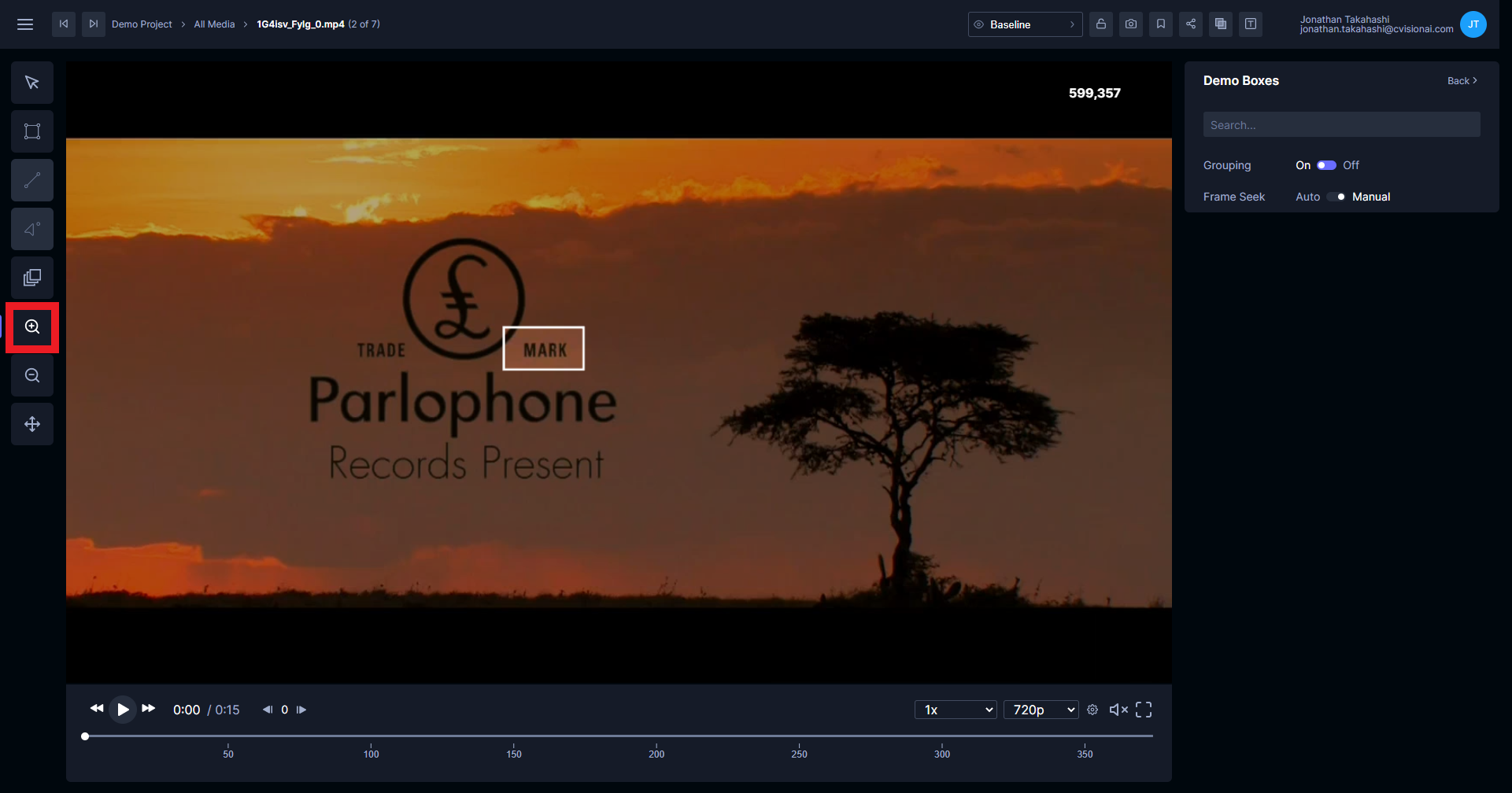
Task: Activate the zoom out tool
Action: pyautogui.click(x=32, y=375)
